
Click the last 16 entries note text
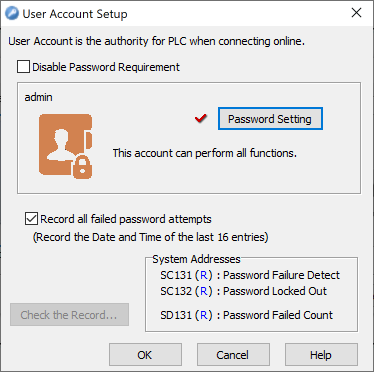pos(150,237)
